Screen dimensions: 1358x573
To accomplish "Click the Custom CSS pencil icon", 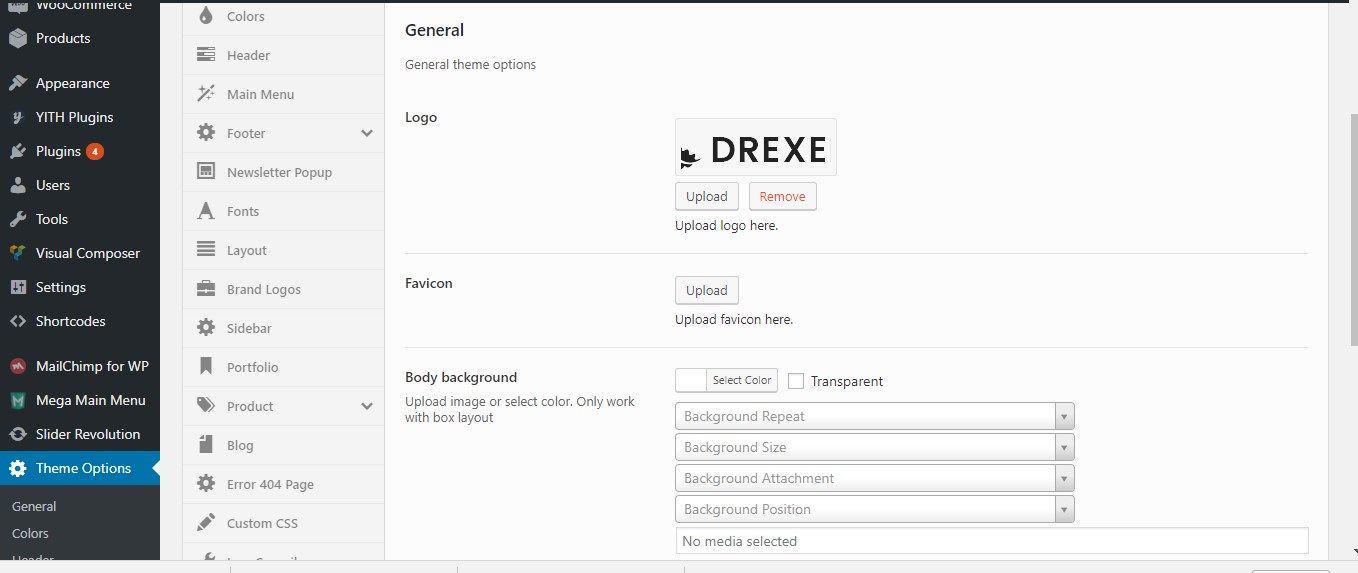I will click(x=206, y=523).
